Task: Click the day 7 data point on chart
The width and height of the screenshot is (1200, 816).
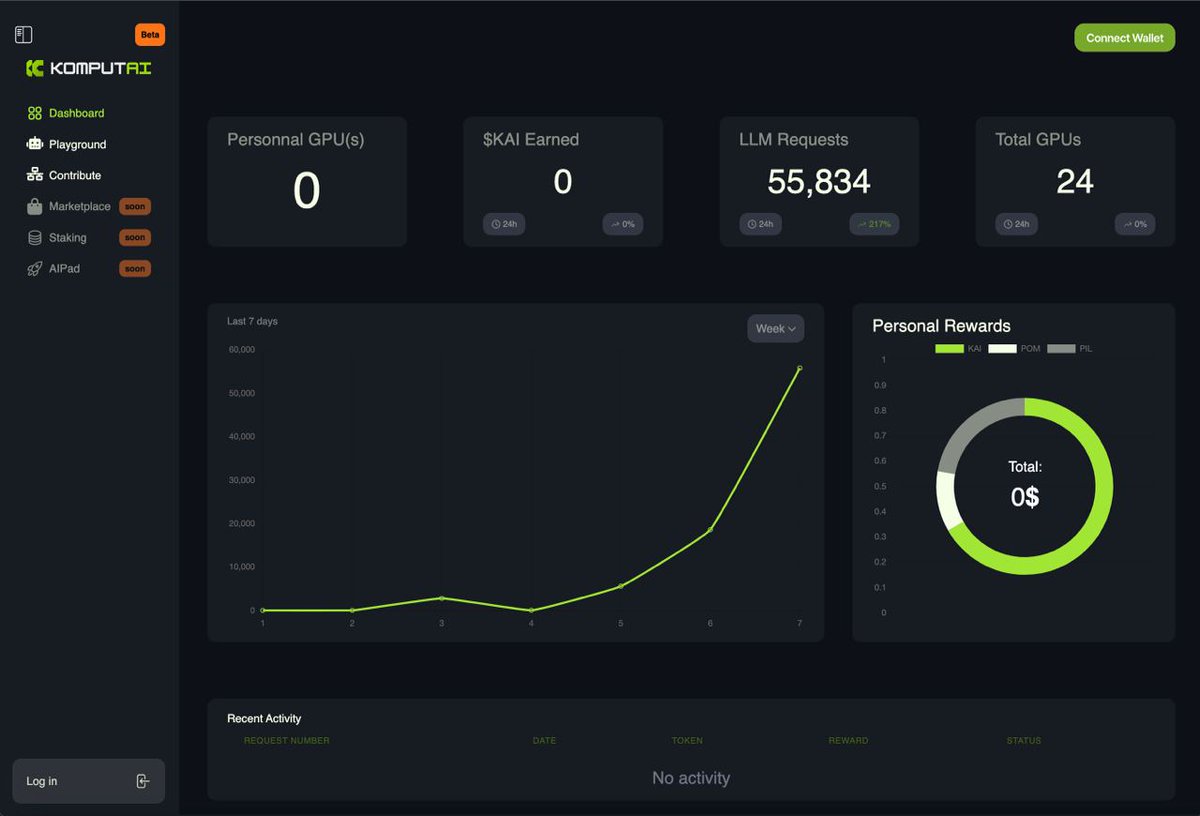Action: (x=799, y=368)
